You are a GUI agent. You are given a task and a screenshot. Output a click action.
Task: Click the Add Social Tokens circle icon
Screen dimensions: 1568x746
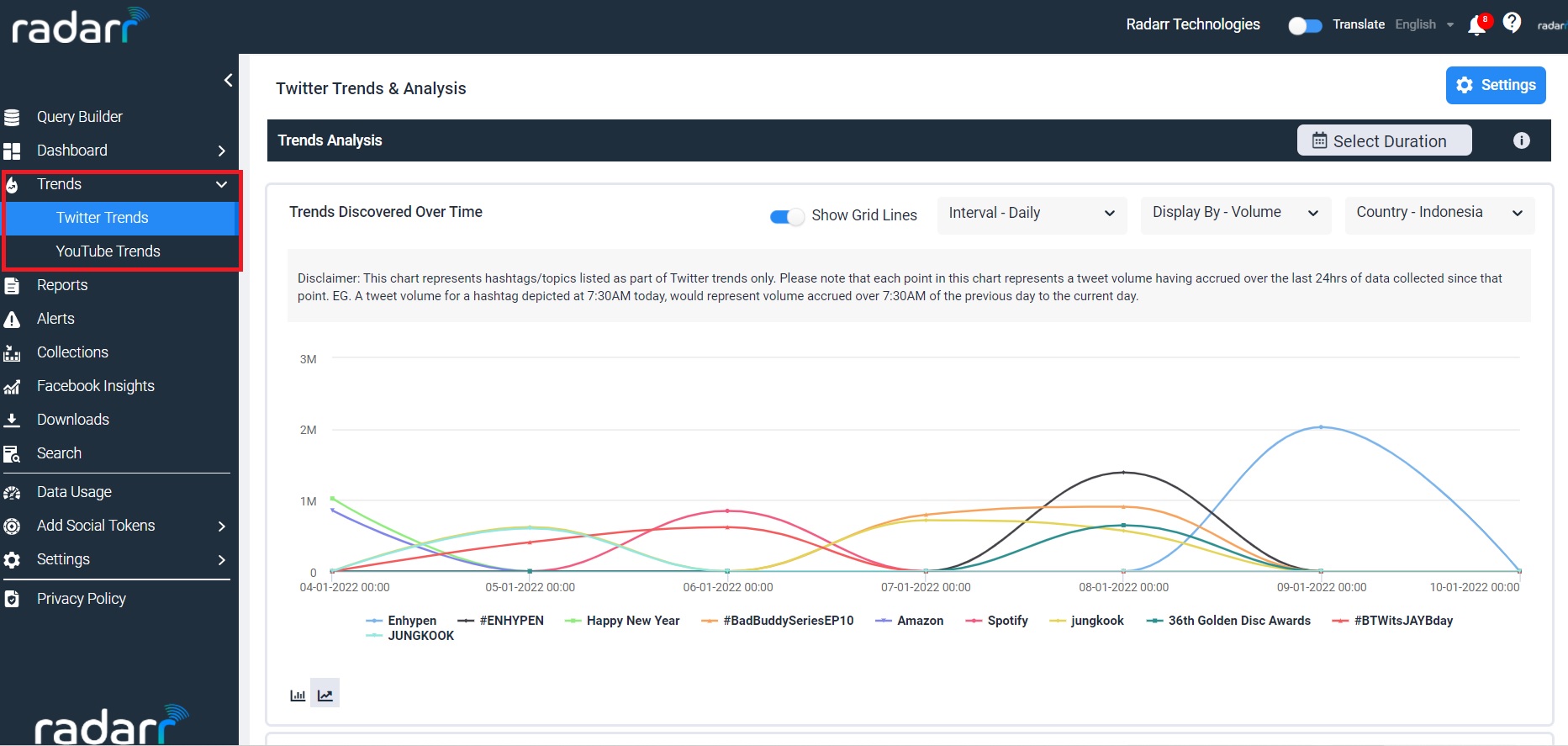12,526
